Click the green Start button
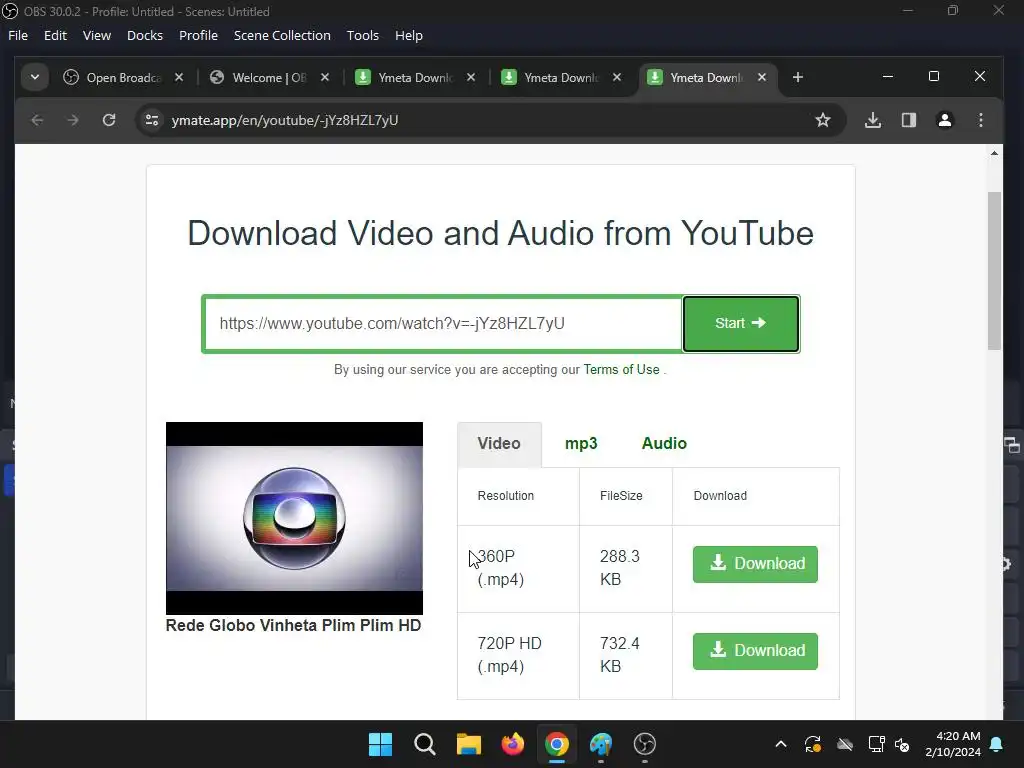This screenshot has width=1024, height=768. 741,324
